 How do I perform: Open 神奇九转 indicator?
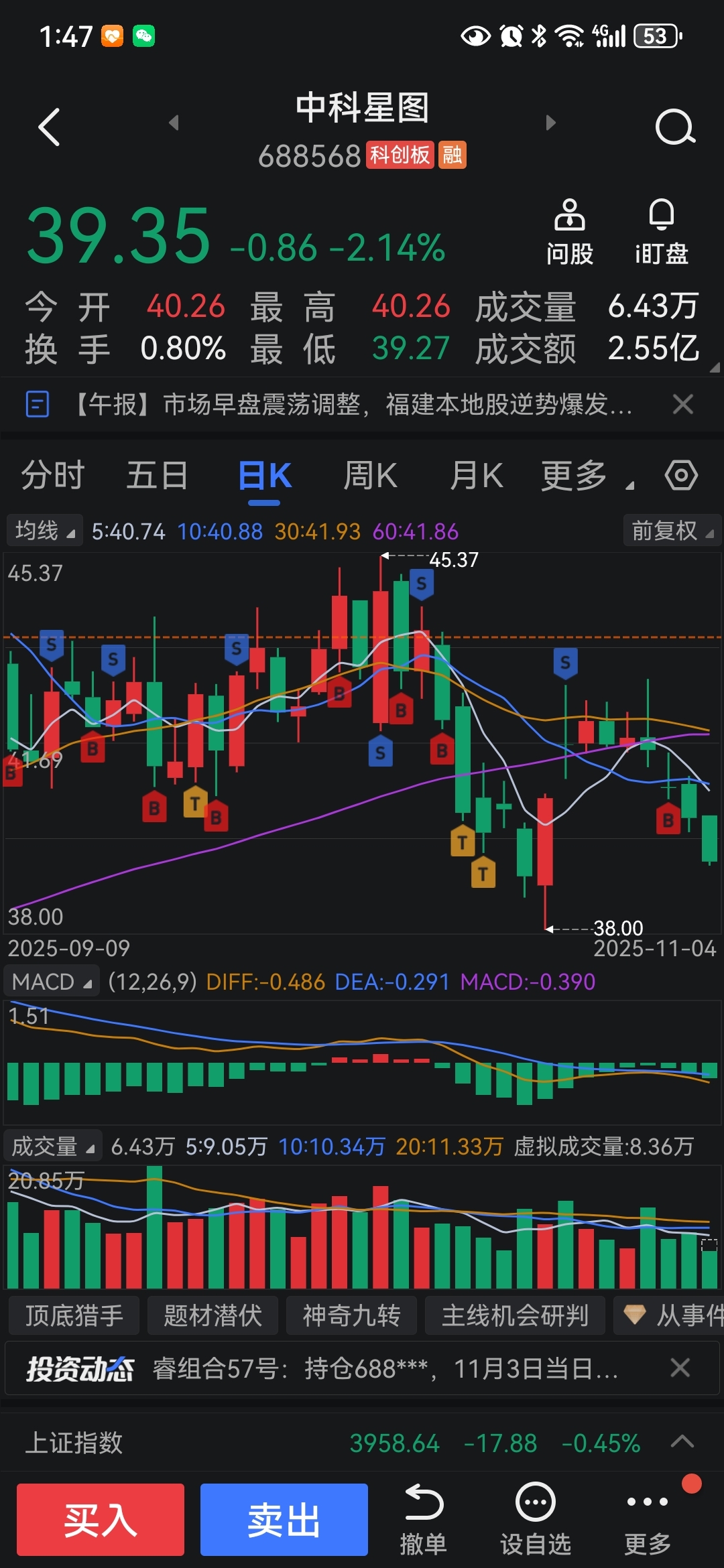coord(351,1315)
